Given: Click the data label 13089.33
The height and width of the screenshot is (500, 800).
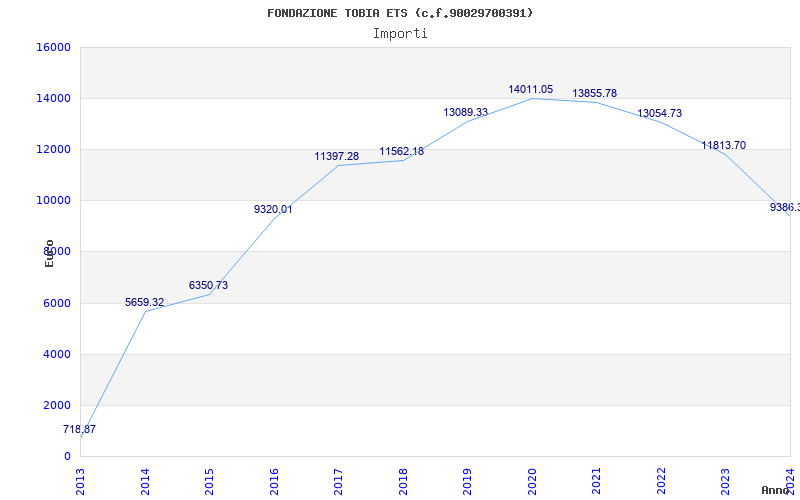Looking at the screenshot, I should pos(465,113).
